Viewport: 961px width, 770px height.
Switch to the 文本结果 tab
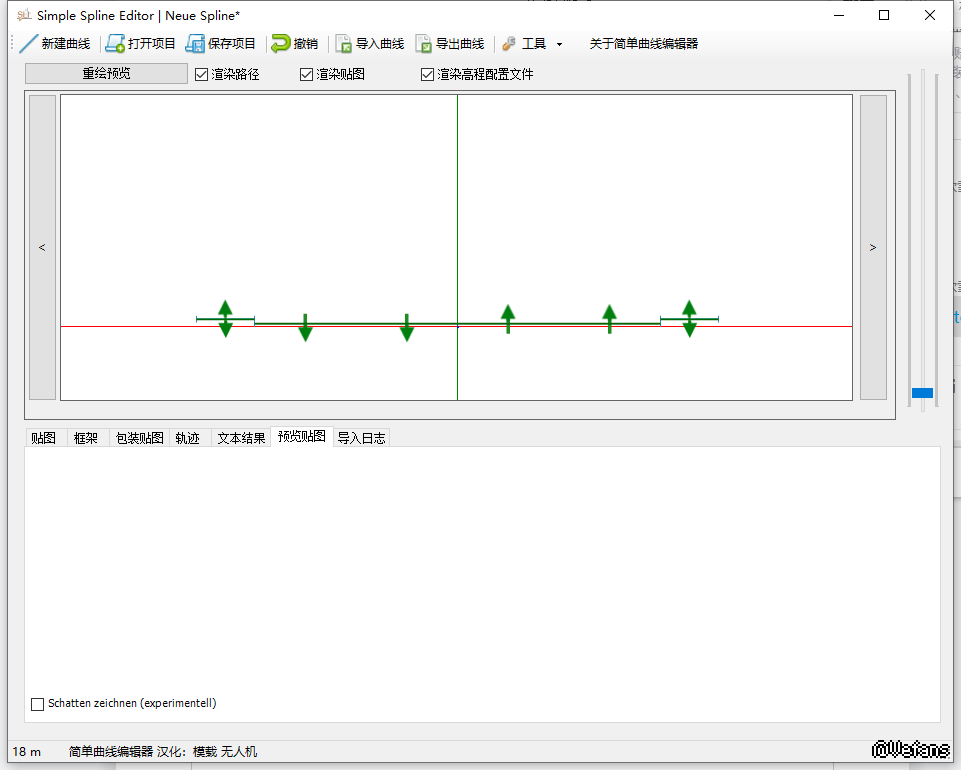241,438
